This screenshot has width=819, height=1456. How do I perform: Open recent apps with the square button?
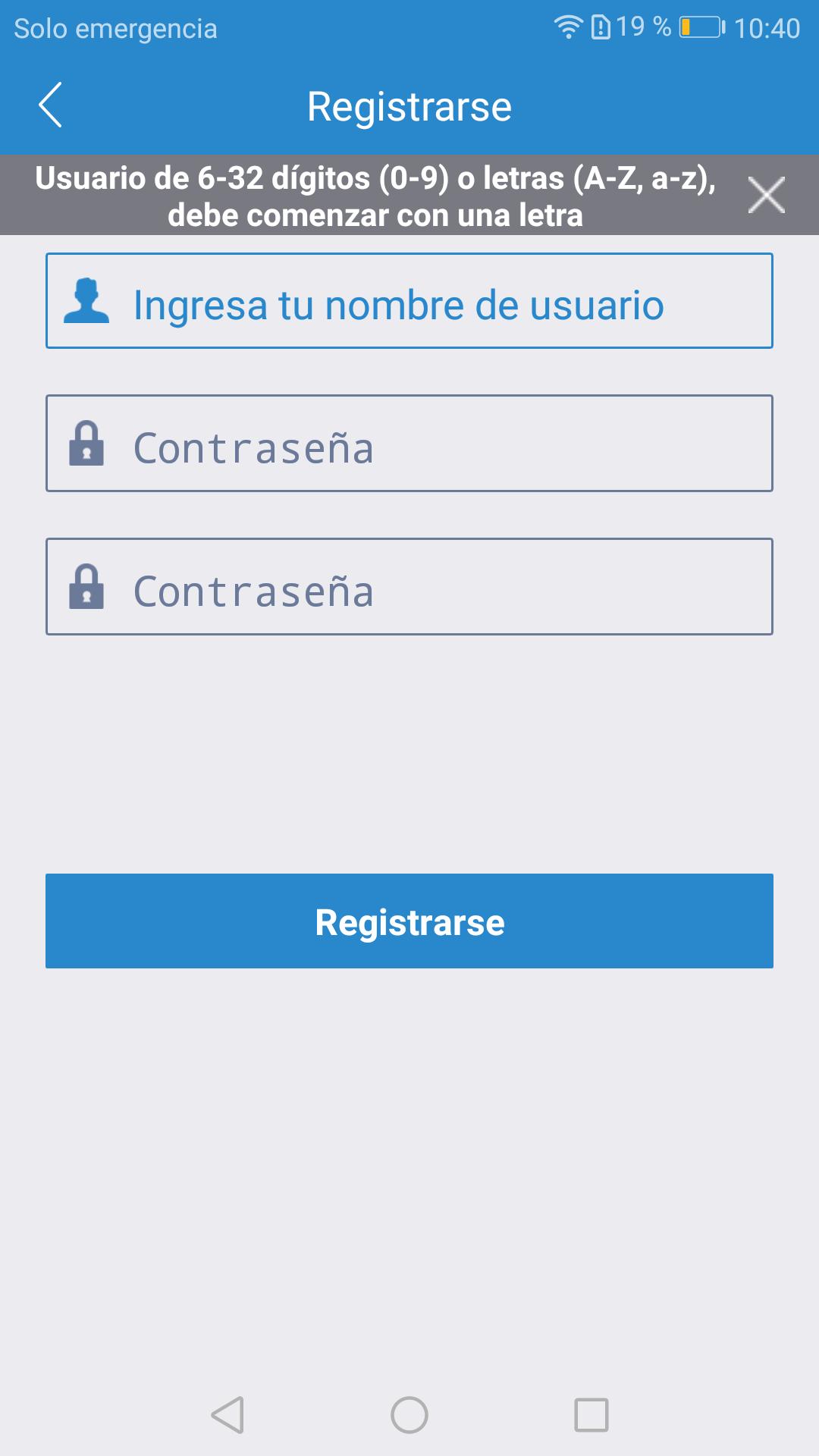coord(591,1415)
